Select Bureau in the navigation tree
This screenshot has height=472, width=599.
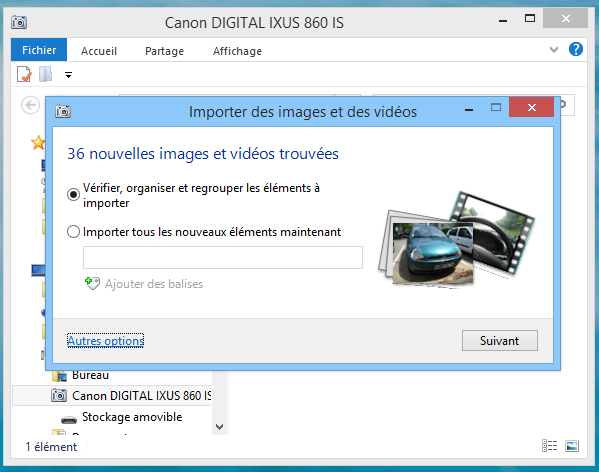[90, 375]
